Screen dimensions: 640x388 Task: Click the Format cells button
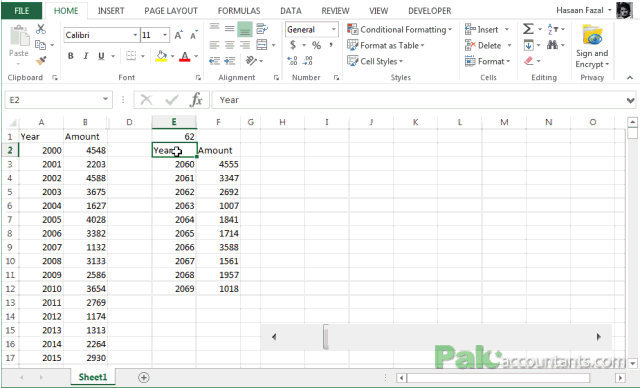[x=488, y=61]
